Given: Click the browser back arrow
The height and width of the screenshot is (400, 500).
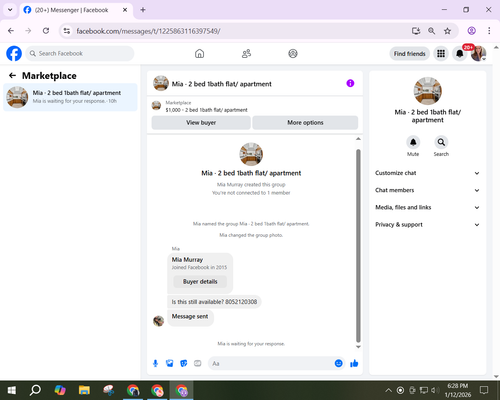Looking at the screenshot, I should click(11, 31).
